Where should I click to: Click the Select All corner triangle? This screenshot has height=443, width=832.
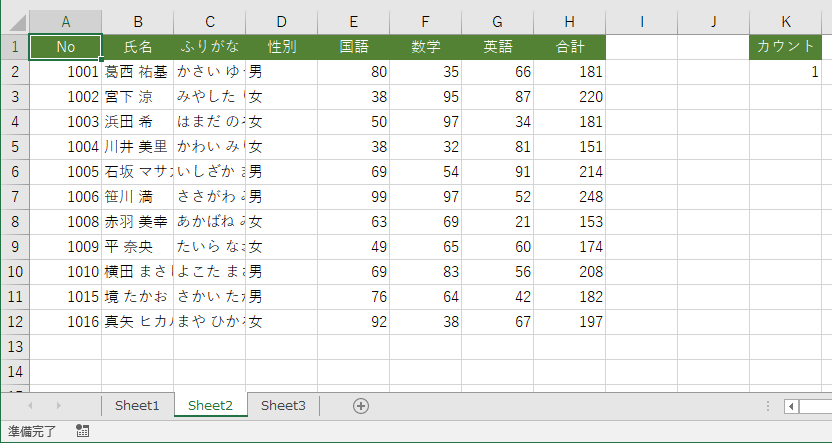pyautogui.click(x=15, y=21)
